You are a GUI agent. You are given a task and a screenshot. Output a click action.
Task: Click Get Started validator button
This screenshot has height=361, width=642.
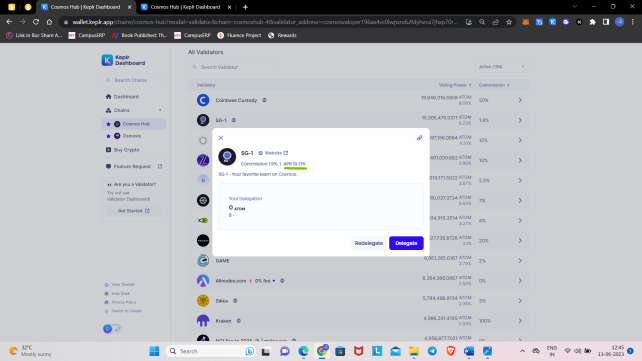133,211
